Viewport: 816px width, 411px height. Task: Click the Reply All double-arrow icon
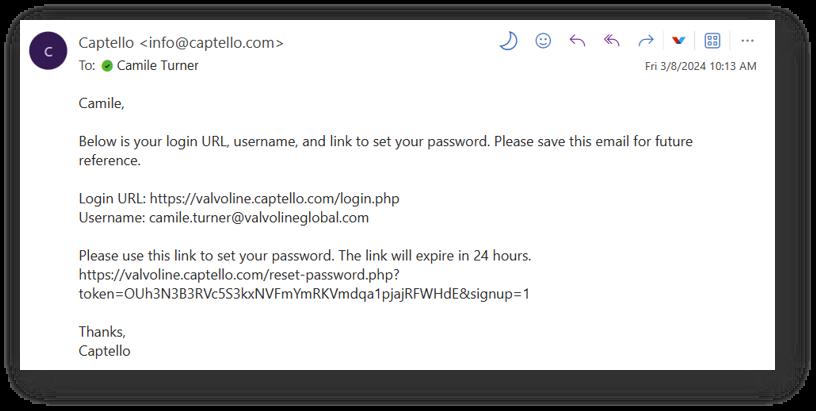[611, 41]
